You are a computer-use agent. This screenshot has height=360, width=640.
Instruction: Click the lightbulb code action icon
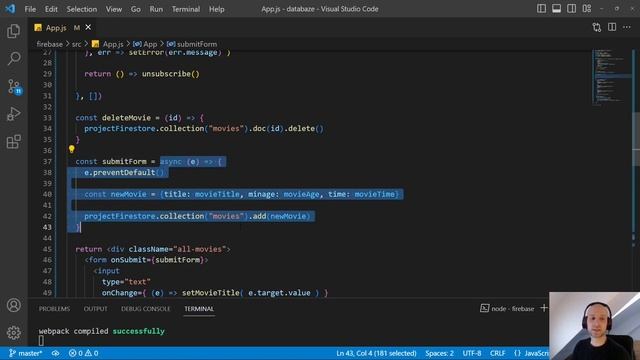pos(72,150)
